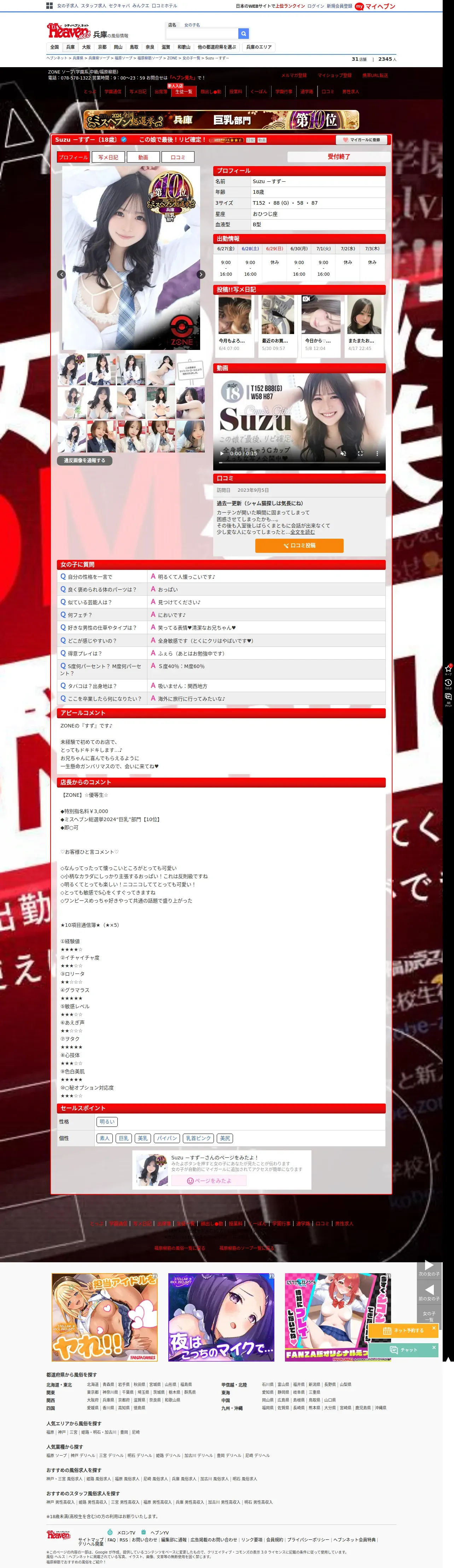Open video more-options three dots

(377, 454)
